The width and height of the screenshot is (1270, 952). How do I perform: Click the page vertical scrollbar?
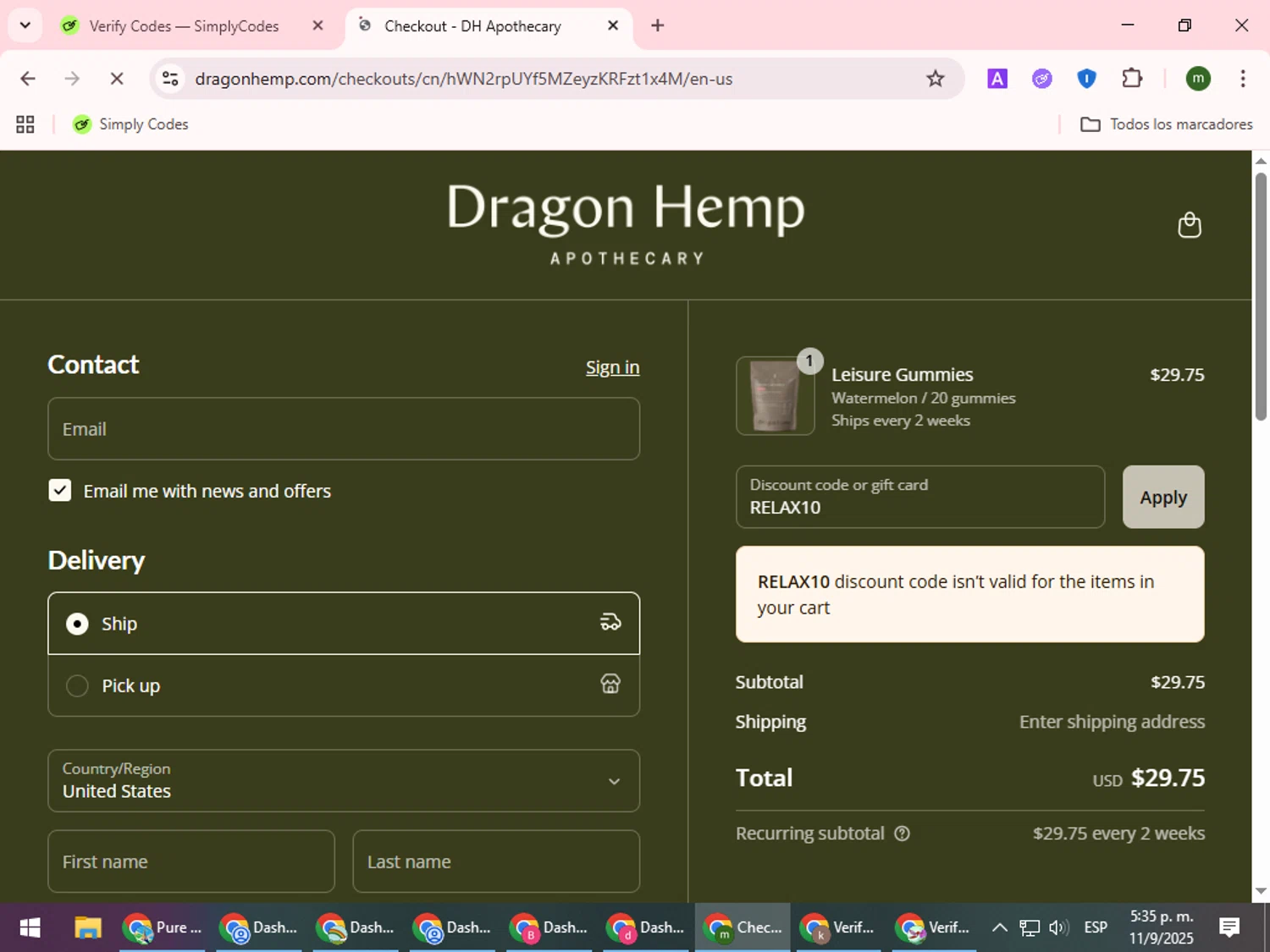(1261, 296)
